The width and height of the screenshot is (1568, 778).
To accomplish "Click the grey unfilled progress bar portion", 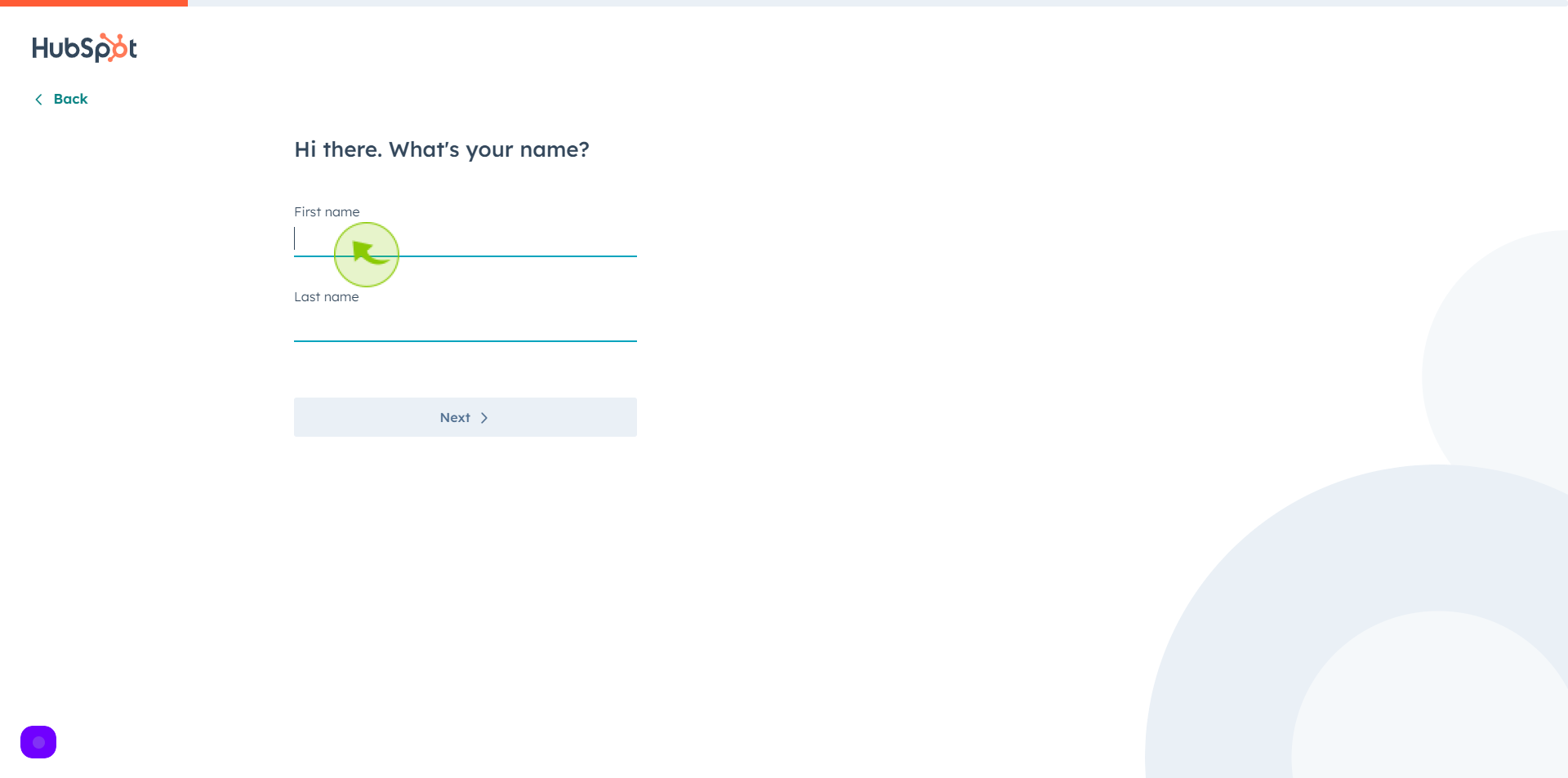I will tap(878, 3).
